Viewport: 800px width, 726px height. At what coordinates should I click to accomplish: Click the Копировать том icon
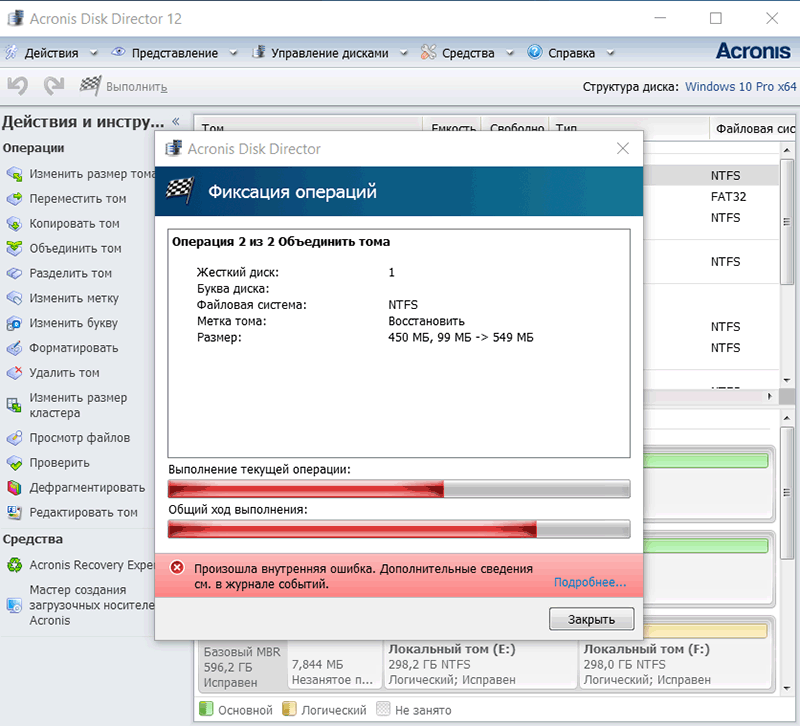[14, 223]
